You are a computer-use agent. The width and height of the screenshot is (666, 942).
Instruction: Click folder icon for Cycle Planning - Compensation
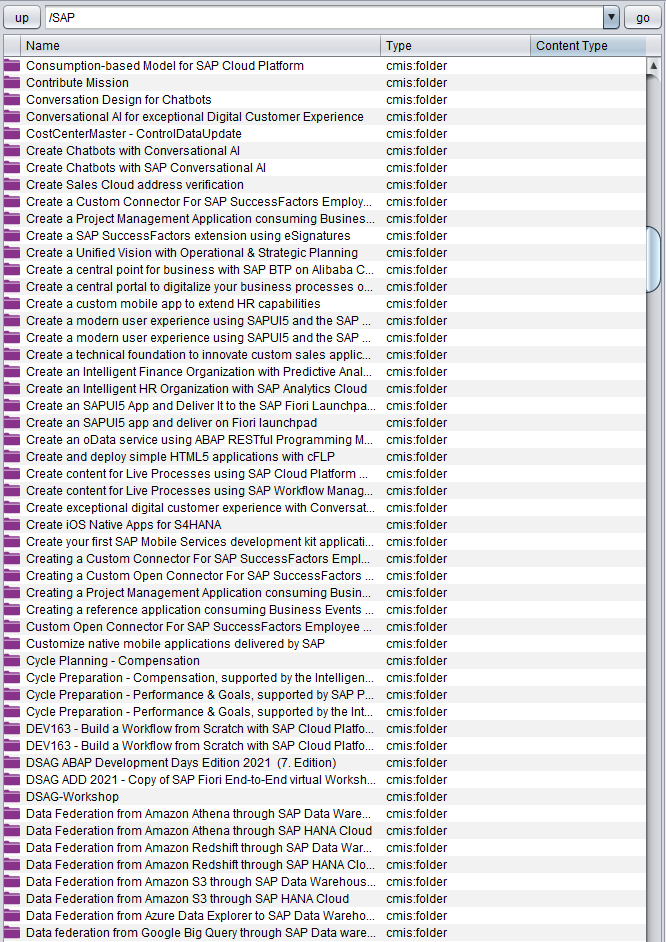tap(12, 661)
